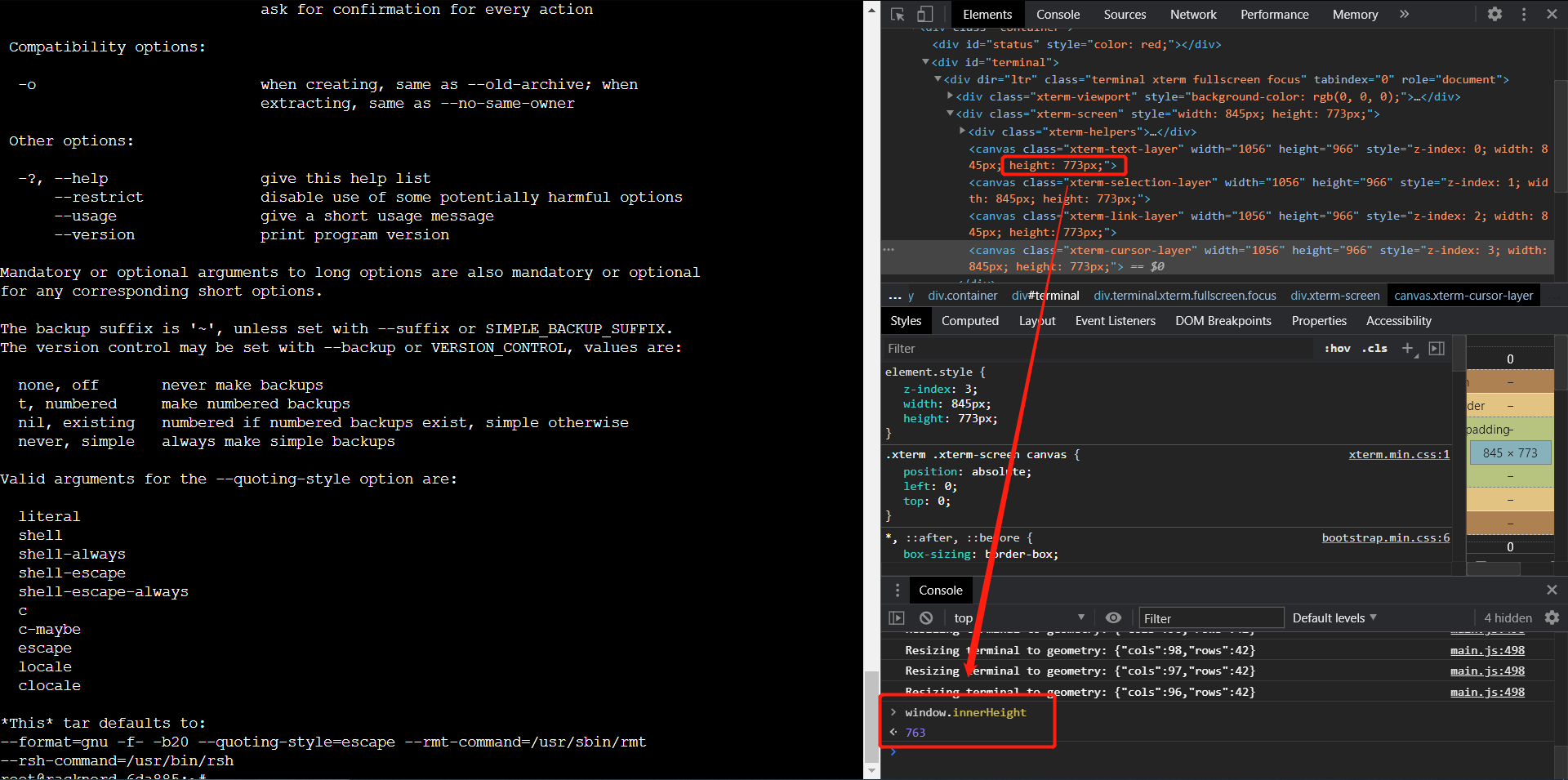
Task: Edit the z-index value 3
Action: click(969, 390)
